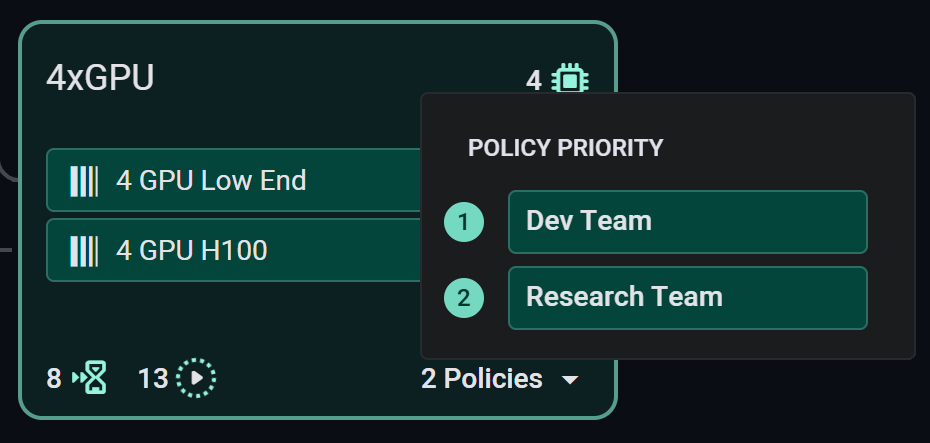Click the pending count number 8

pyautogui.click(x=54, y=379)
